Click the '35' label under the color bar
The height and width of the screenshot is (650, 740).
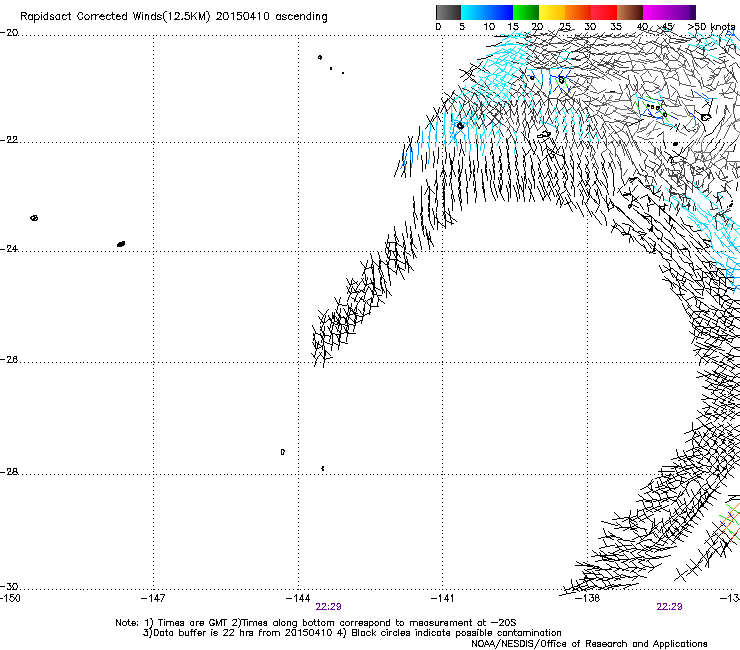616,27
